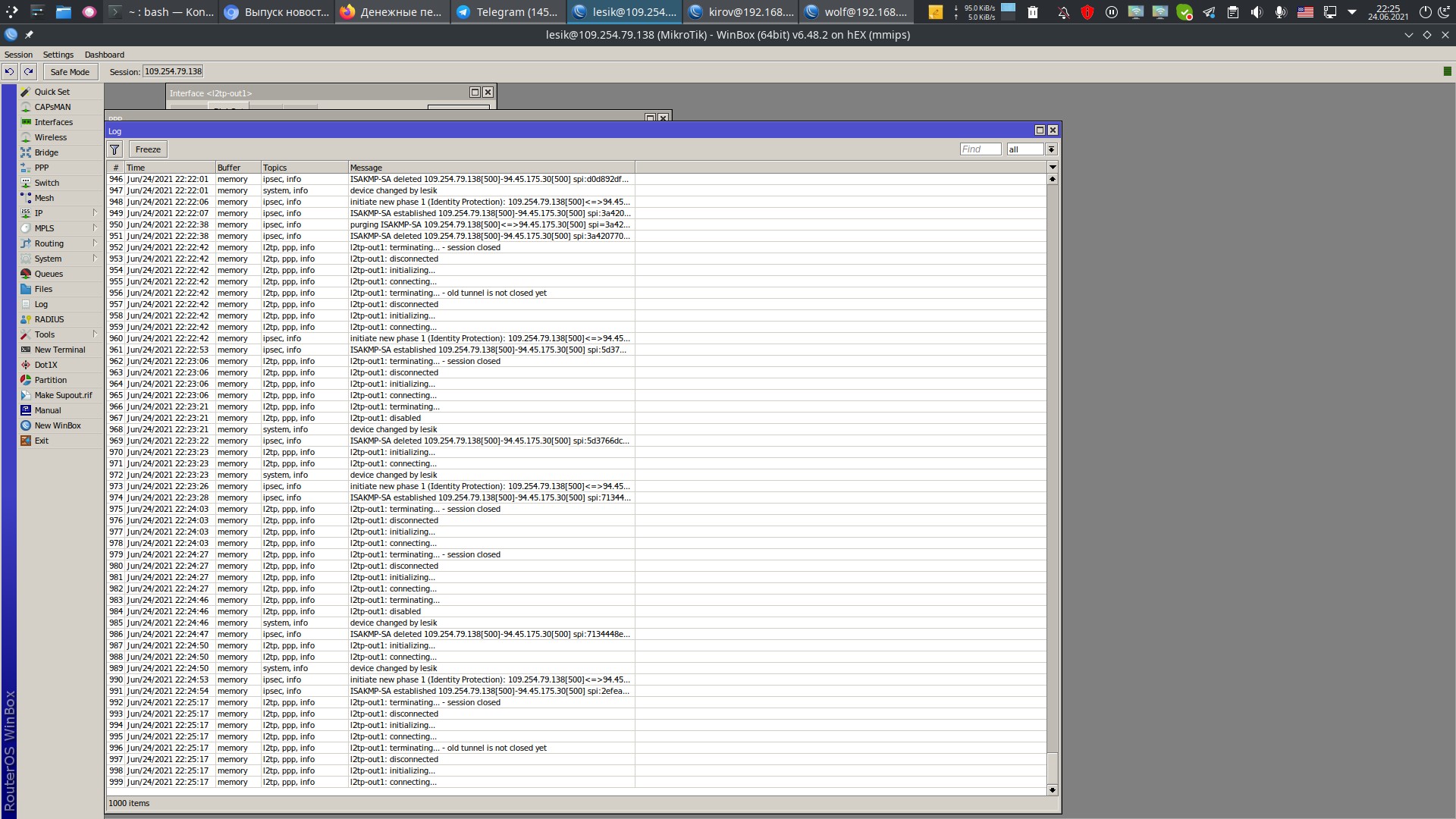Open CAPsMAN menu icon
The height and width of the screenshot is (819, 1456).
(x=26, y=107)
